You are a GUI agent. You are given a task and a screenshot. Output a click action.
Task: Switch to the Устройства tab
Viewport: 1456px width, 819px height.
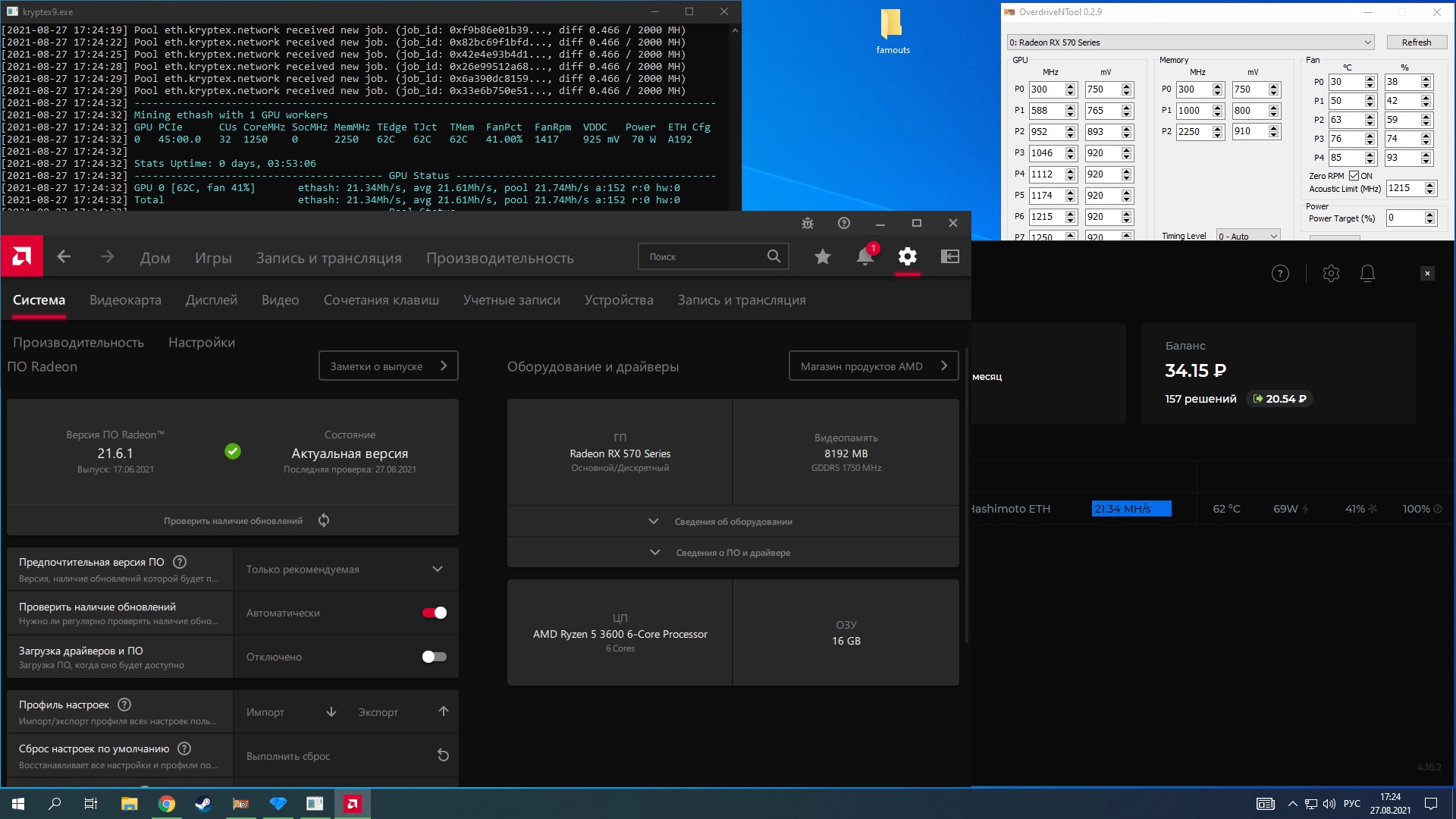619,300
